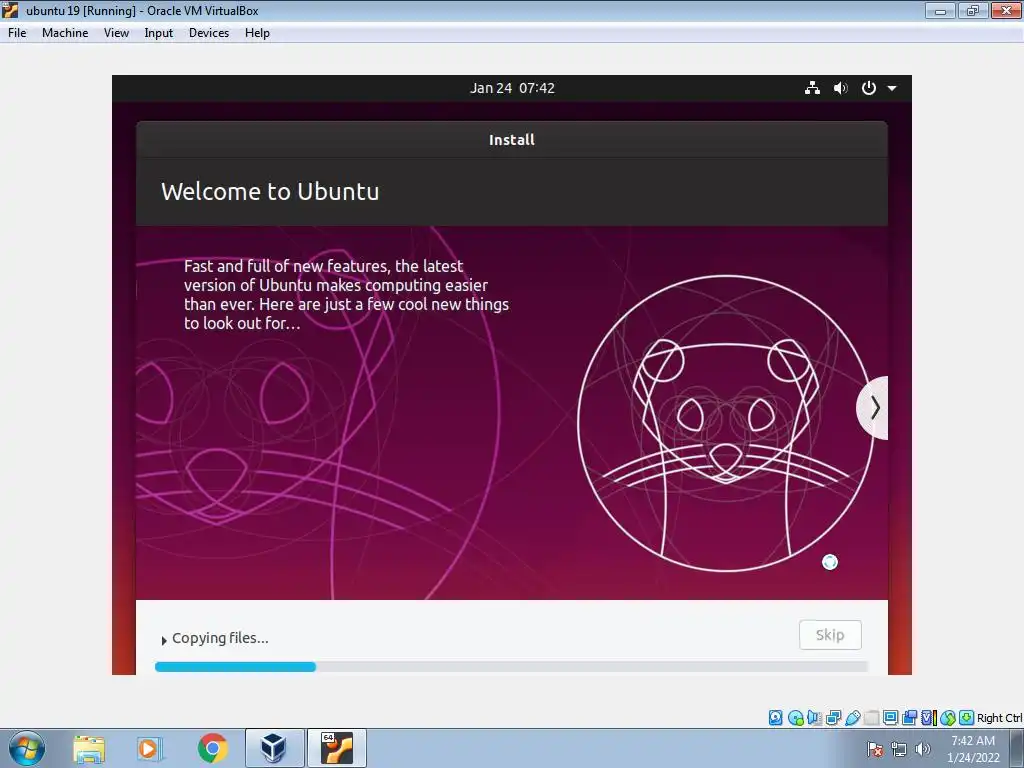This screenshot has width=1024, height=768.
Task: Open the Windows clock showing 7:42 AM
Action: click(973, 749)
